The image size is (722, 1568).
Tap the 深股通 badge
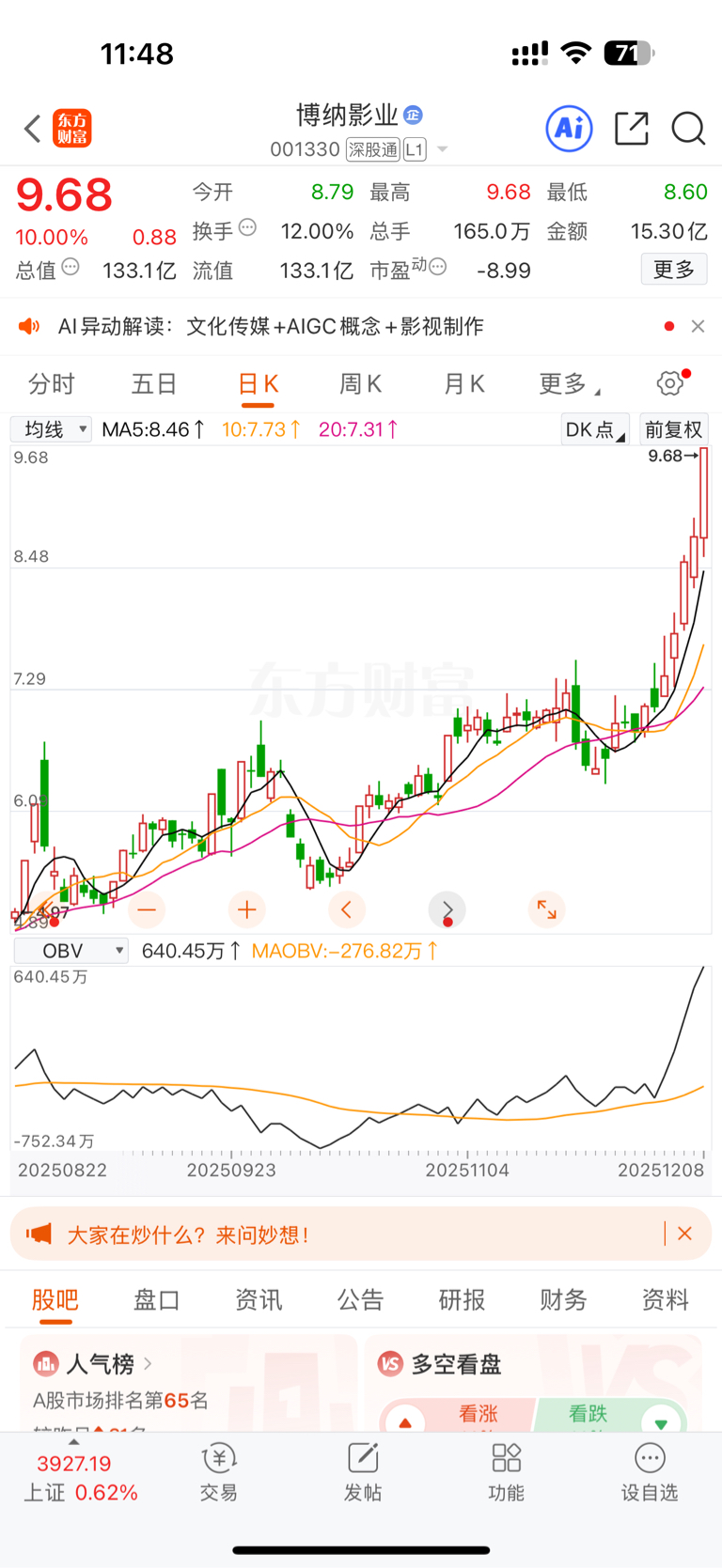373,149
